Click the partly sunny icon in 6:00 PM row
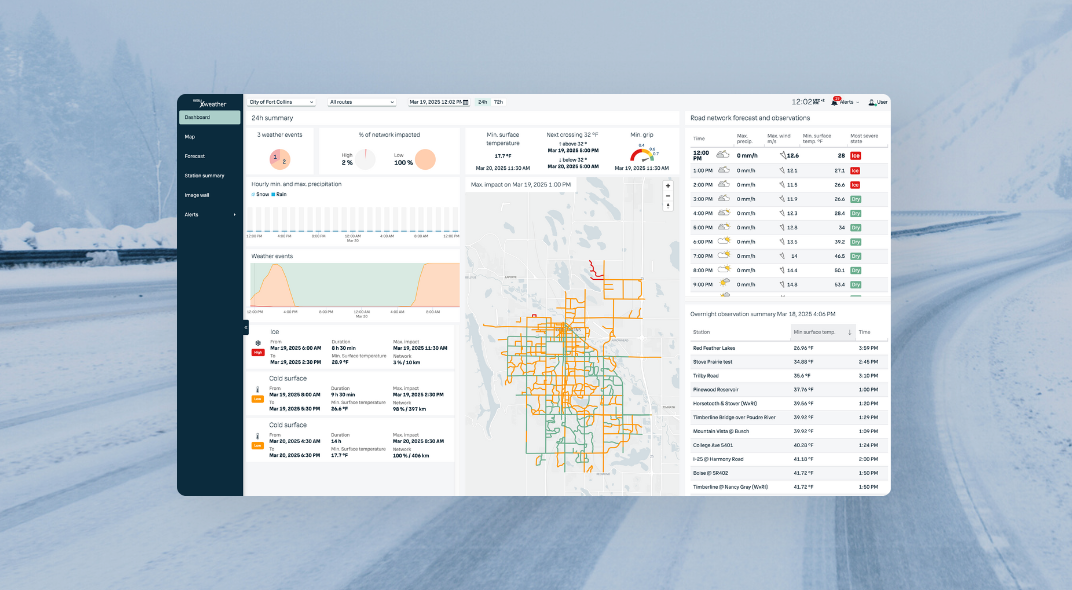The height and width of the screenshot is (590, 1072). (x=724, y=241)
